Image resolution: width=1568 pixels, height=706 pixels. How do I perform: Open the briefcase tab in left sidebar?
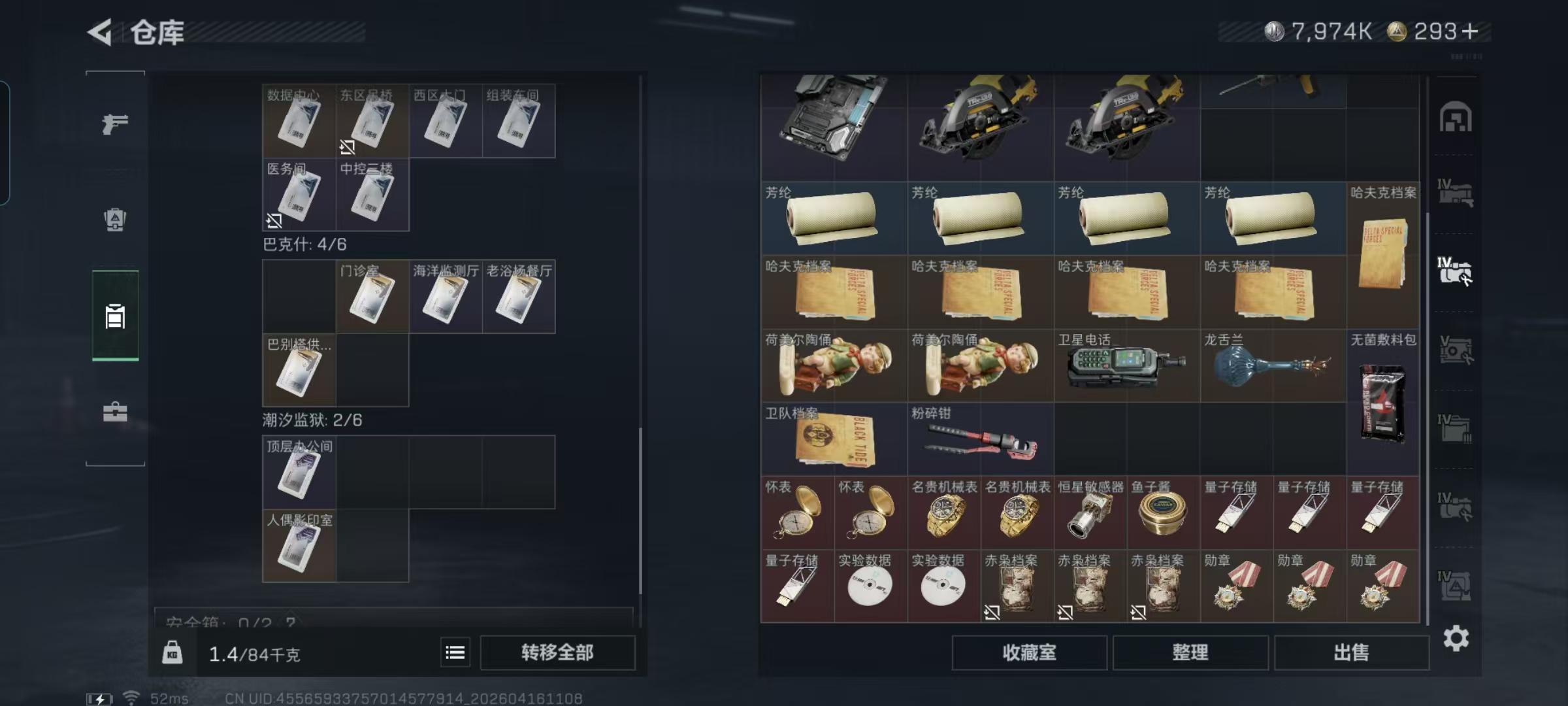[115, 412]
